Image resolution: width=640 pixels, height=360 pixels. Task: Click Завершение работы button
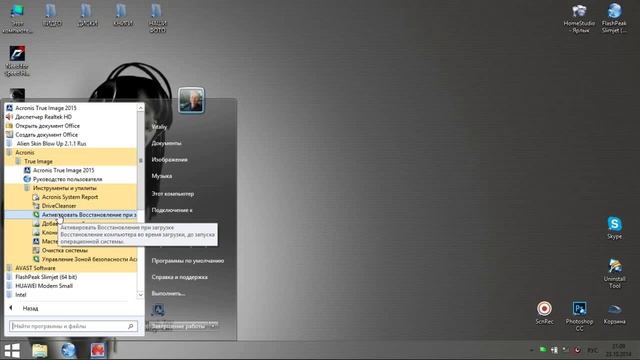tap(178, 326)
